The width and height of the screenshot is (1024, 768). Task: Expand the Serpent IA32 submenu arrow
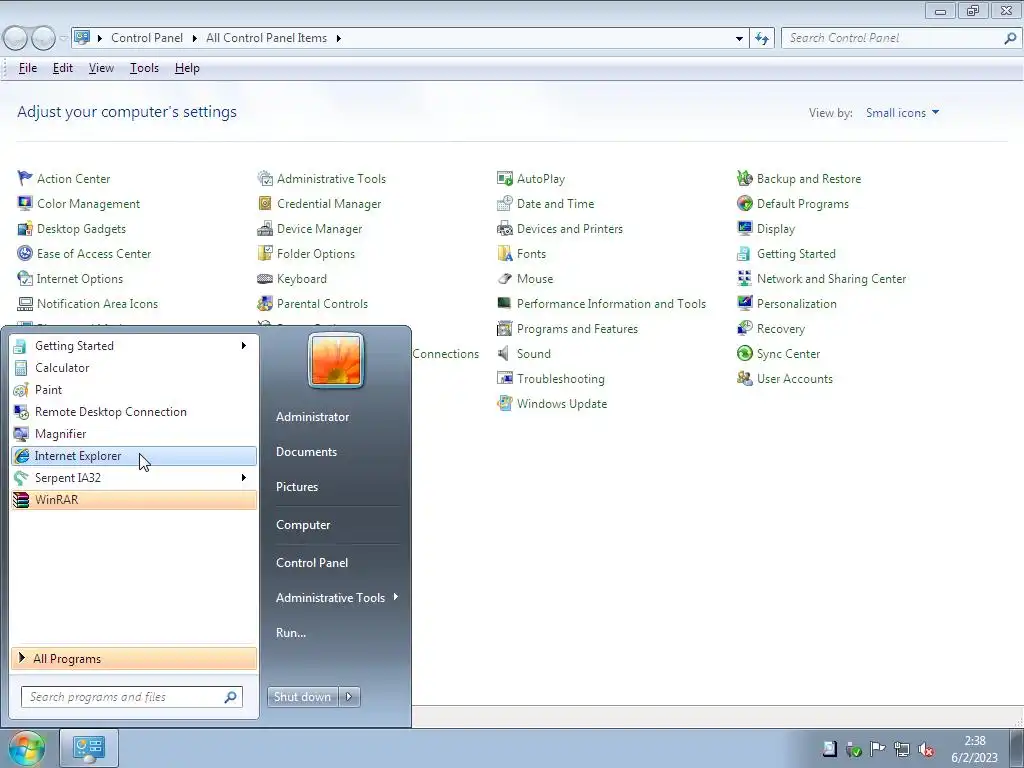coord(244,477)
